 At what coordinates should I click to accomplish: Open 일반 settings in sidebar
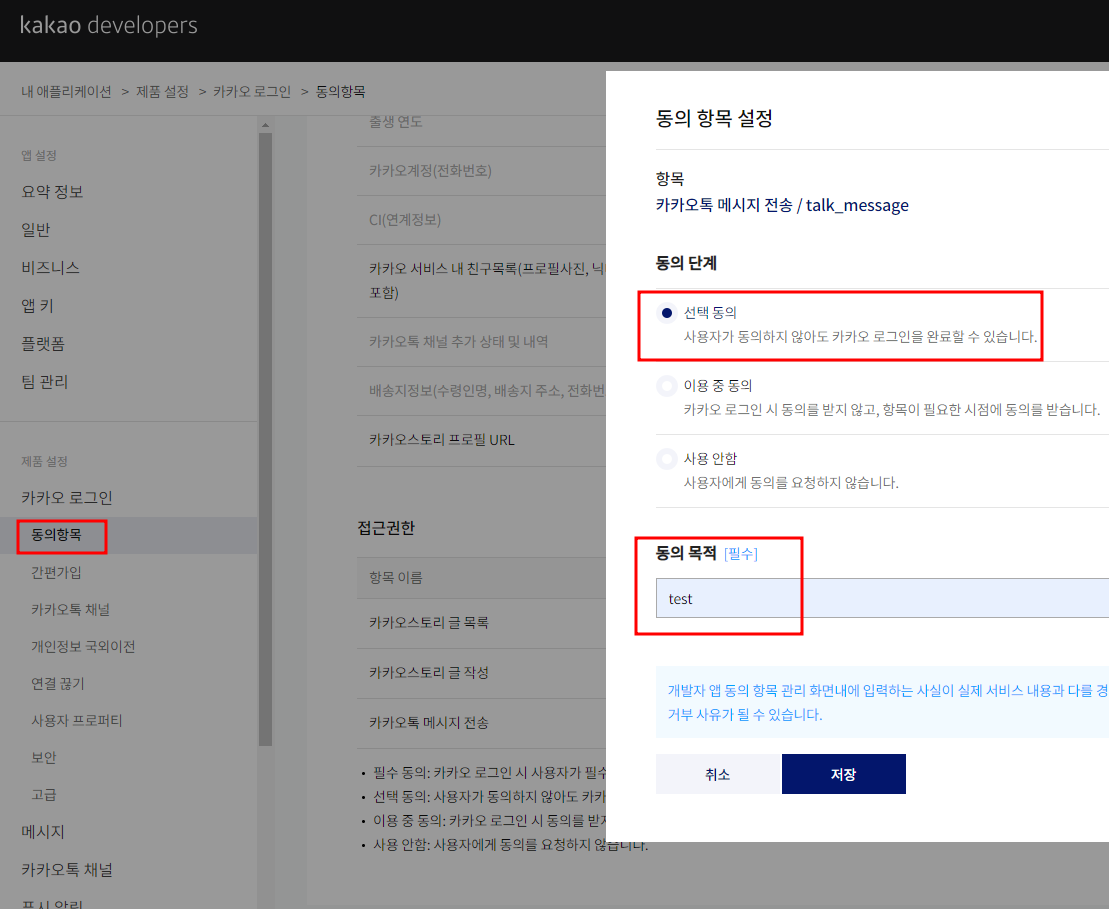coord(35,230)
